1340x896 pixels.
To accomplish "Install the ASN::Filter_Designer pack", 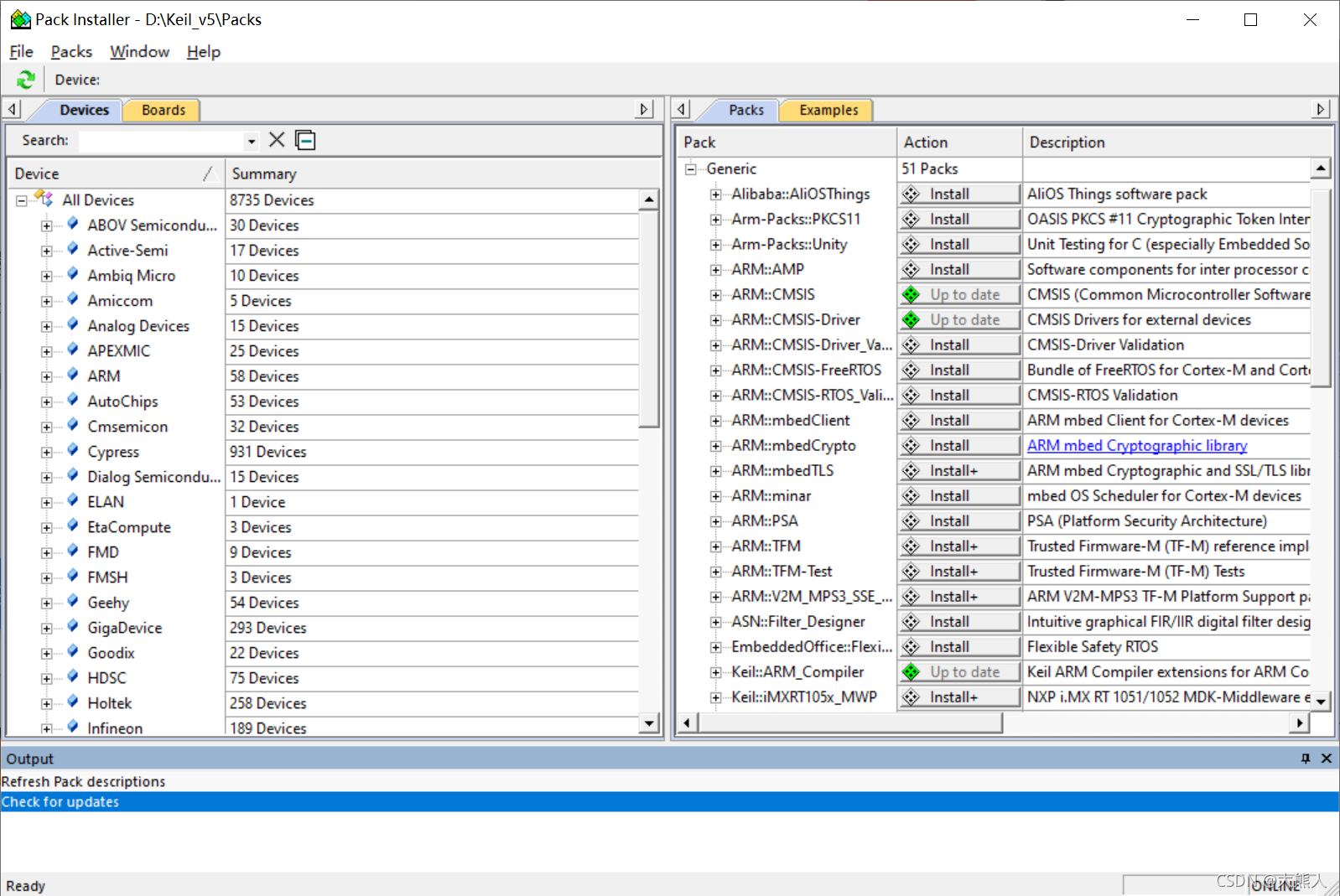I will pyautogui.click(x=959, y=621).
